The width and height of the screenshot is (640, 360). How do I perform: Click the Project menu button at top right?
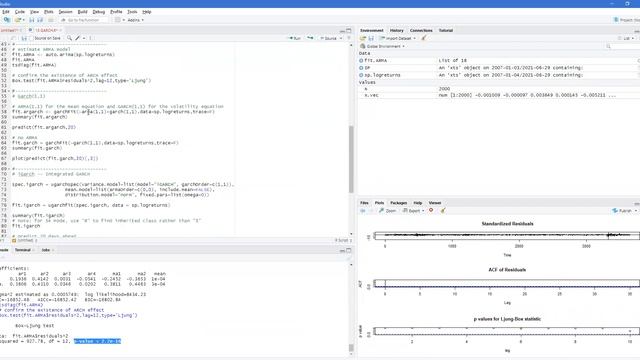(x=627, y=20)
